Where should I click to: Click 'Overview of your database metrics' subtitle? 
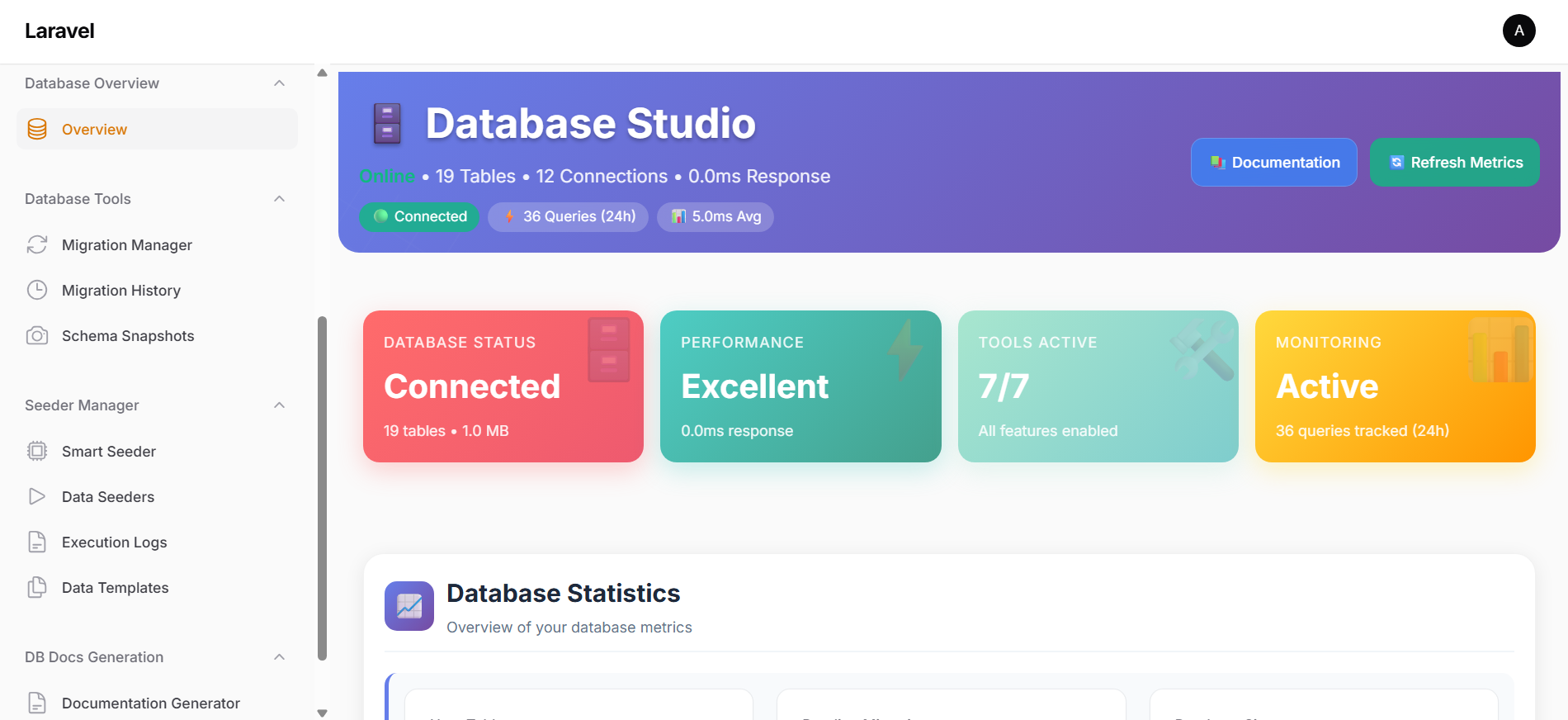(569, 627)
